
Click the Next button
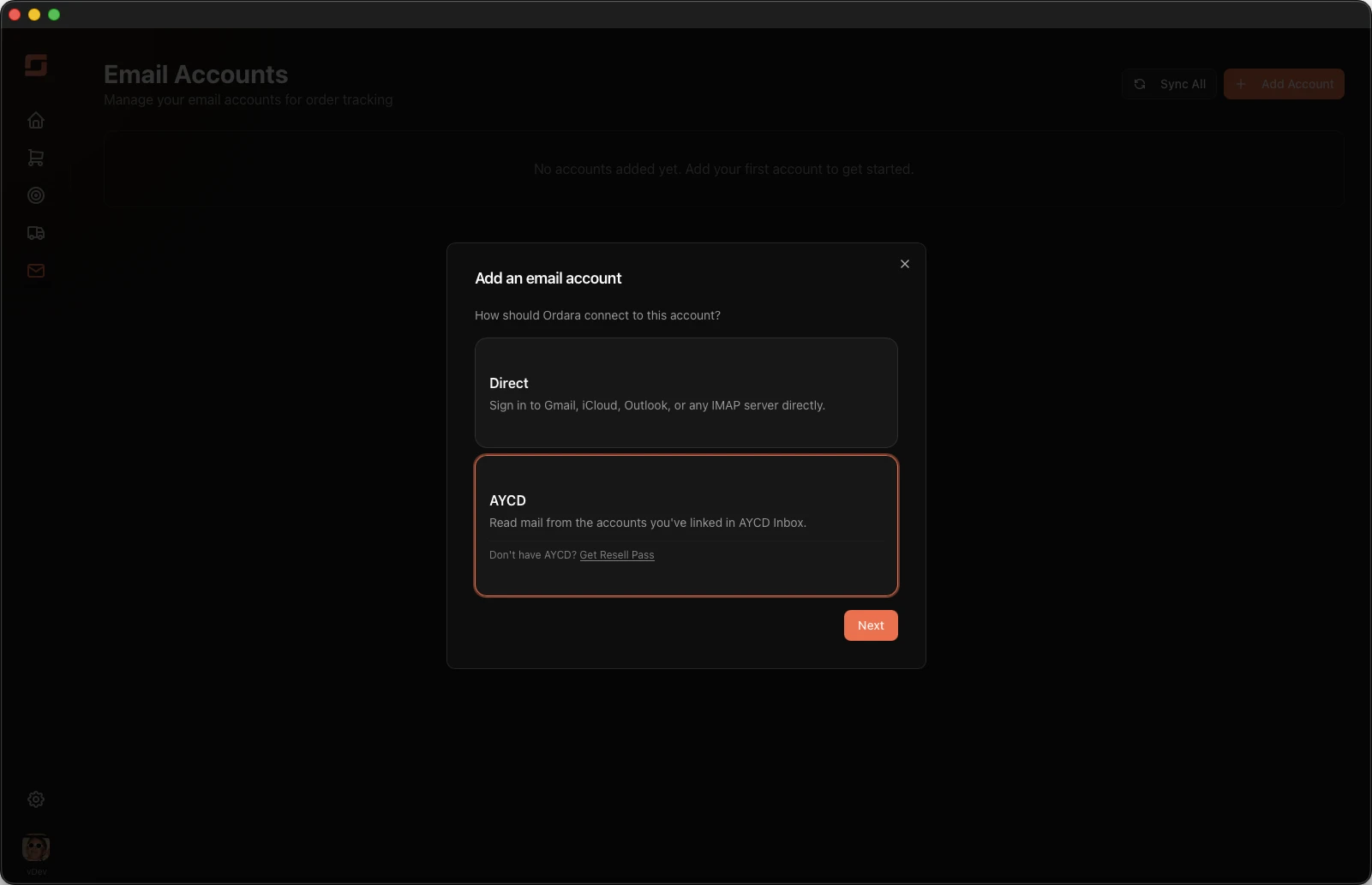click(871, 625)
